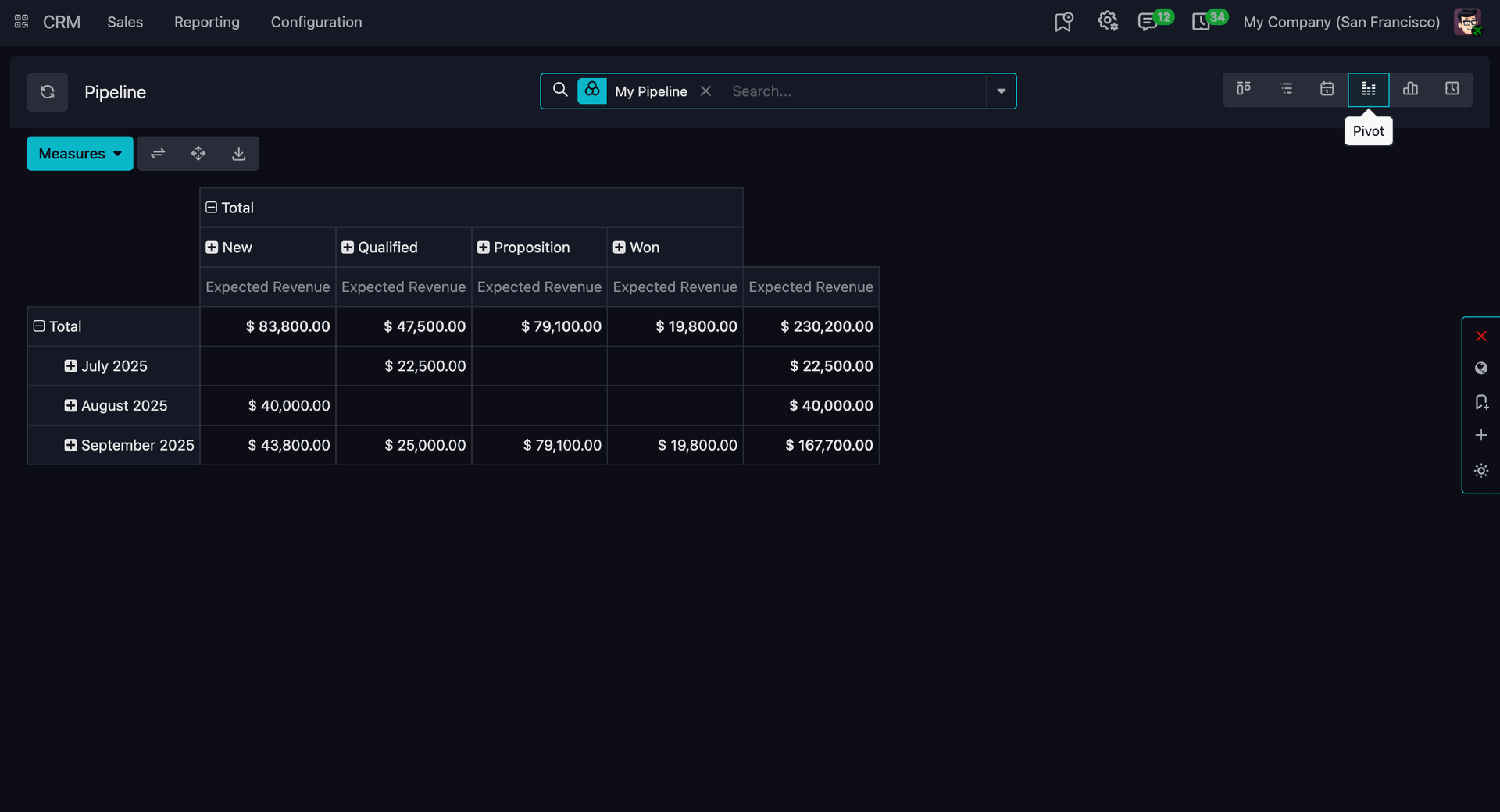Open the Calendar view
Screen dimensions: 1500x812
(1327, 89)
